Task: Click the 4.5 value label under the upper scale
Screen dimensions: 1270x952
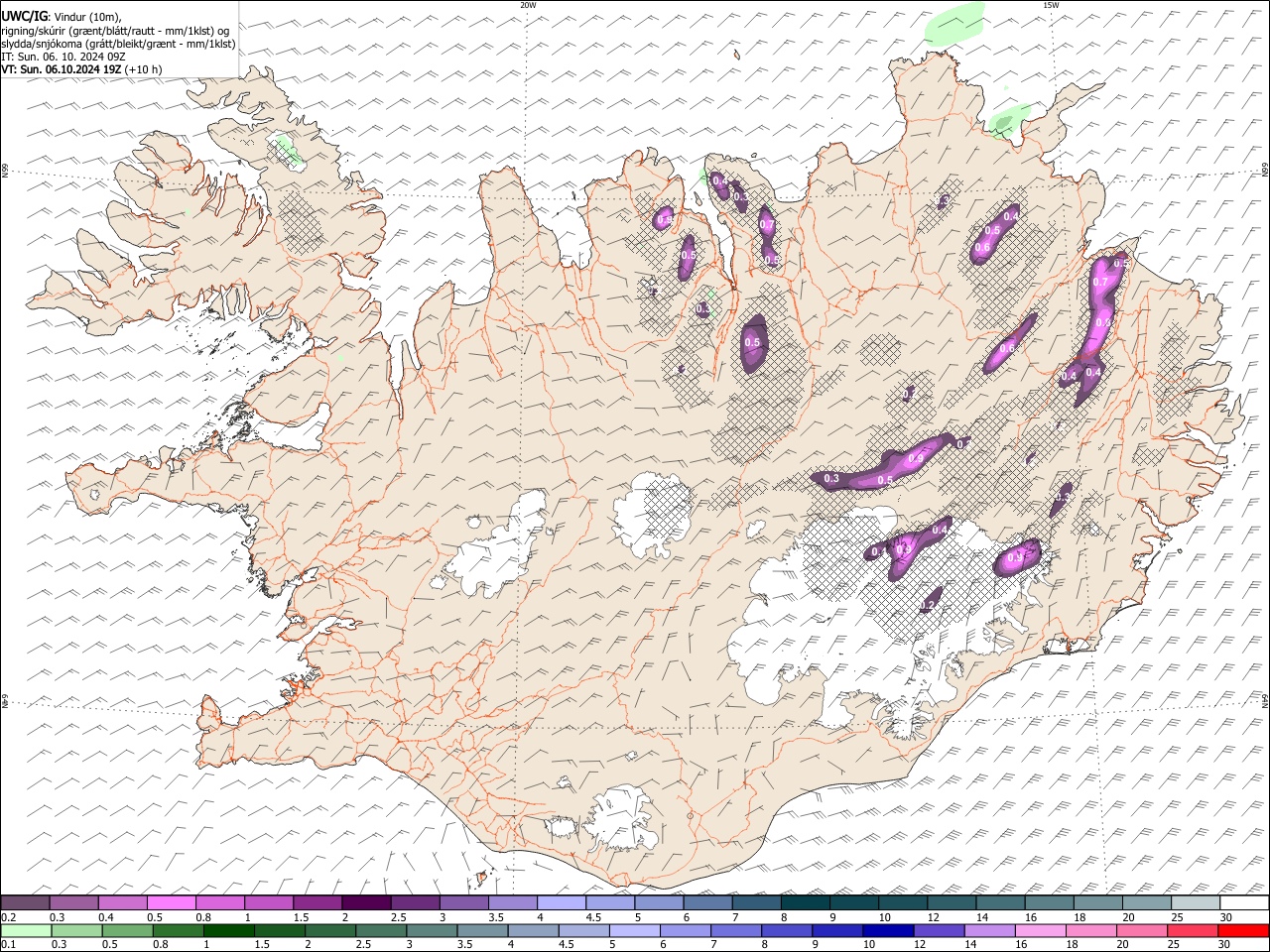Action: pyautogui.click(x=593, y=917)
